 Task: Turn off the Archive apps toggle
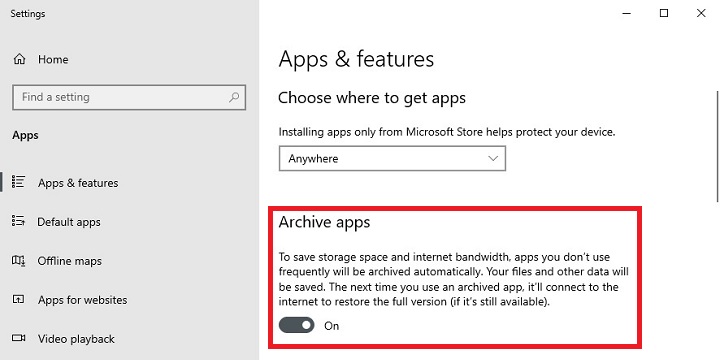pyautogui.click(x=297, y=326)
